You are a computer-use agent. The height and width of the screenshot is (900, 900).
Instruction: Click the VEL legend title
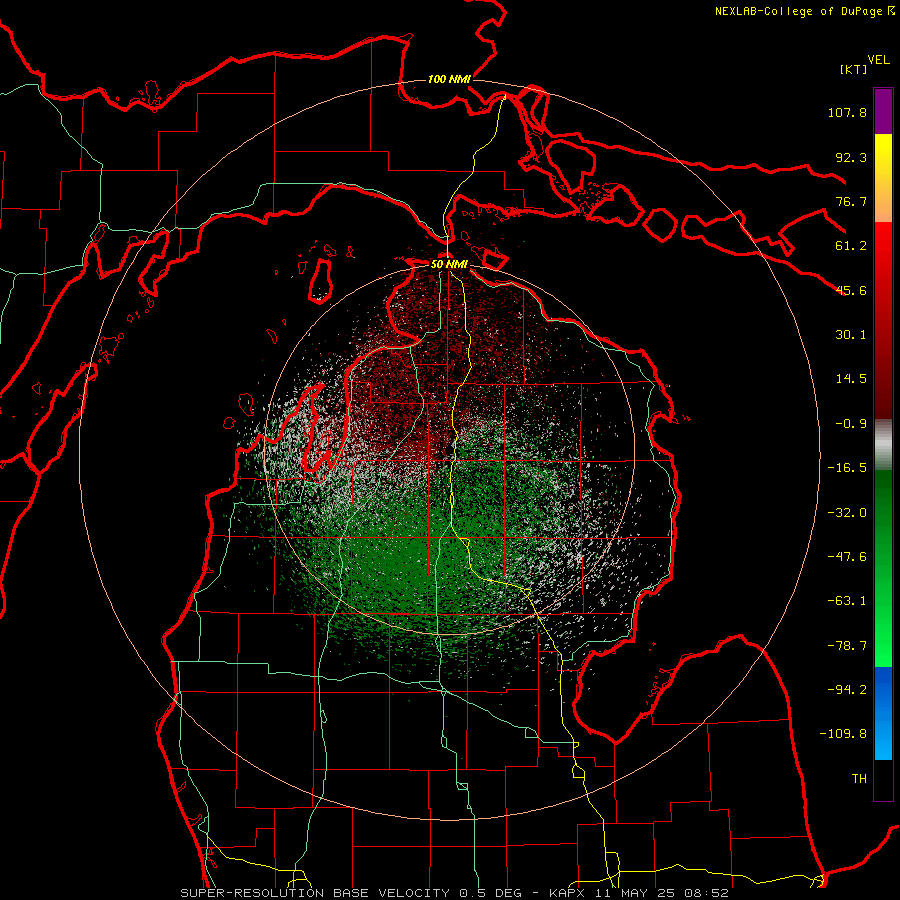click(x=878, y=60)
